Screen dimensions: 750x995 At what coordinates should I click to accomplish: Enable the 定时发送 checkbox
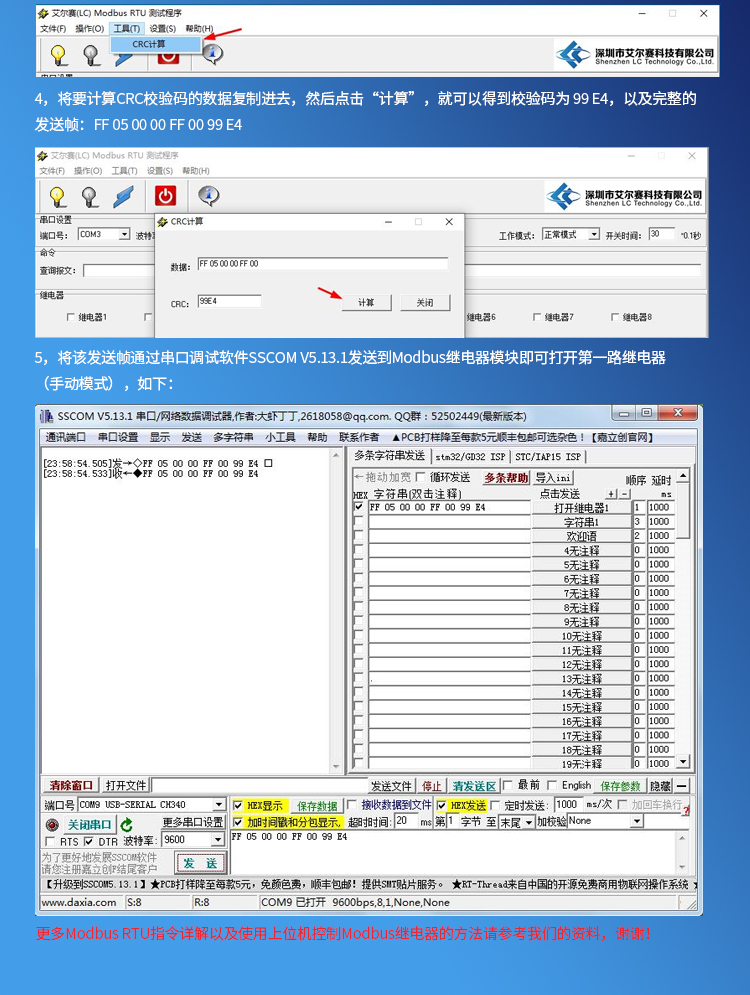(x=496, y=806)
